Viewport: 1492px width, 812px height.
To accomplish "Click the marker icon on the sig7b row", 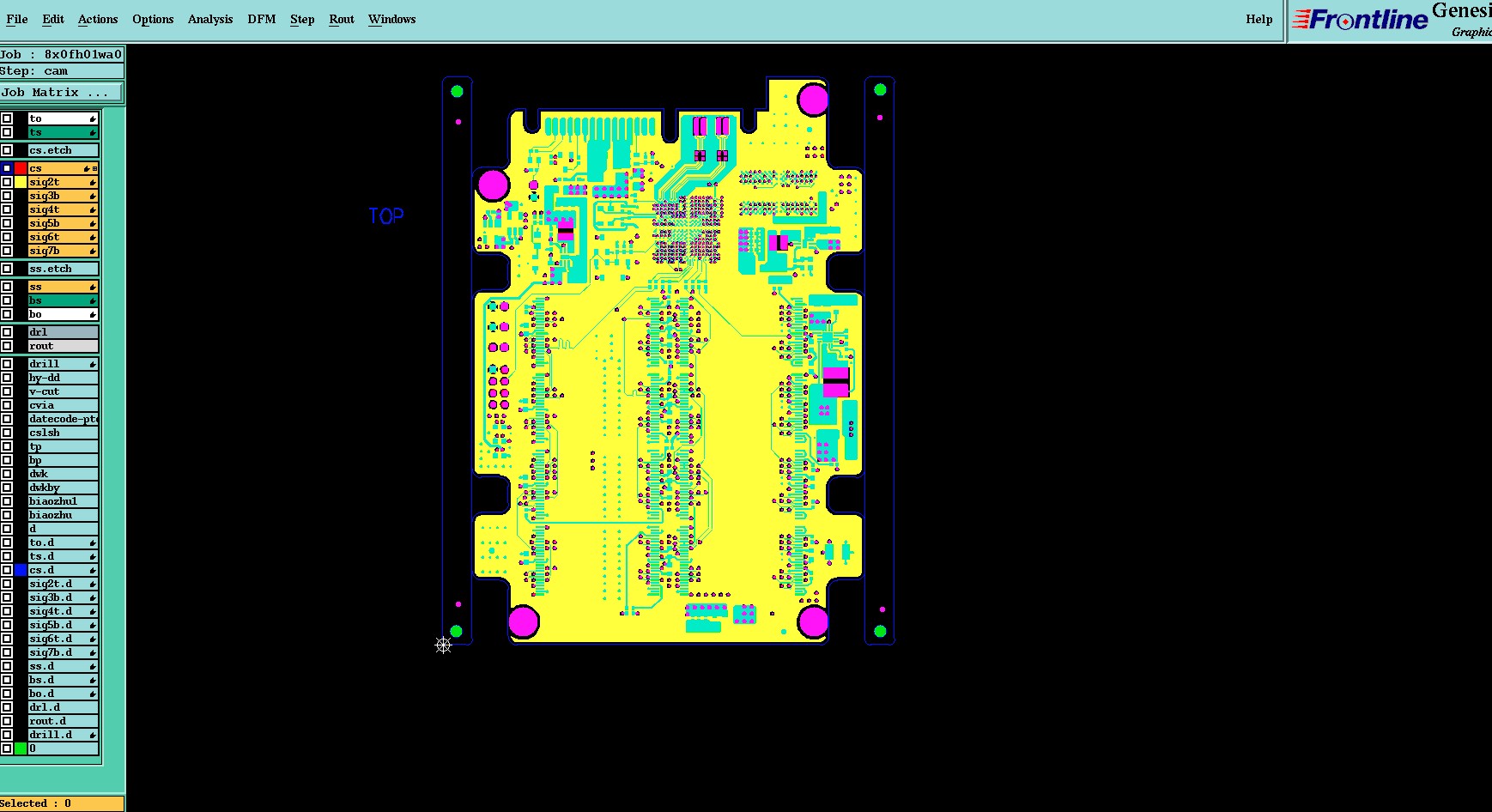I will (93, 251).
